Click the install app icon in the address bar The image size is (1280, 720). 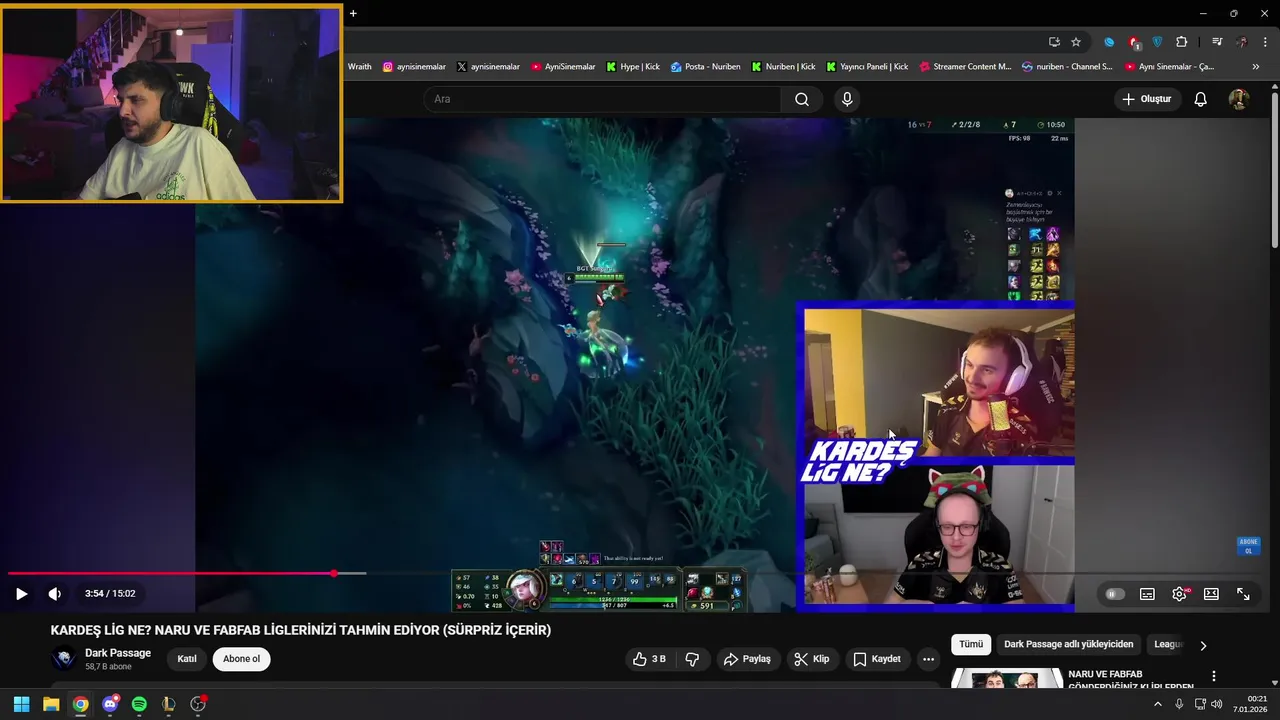pos(1054,42)
